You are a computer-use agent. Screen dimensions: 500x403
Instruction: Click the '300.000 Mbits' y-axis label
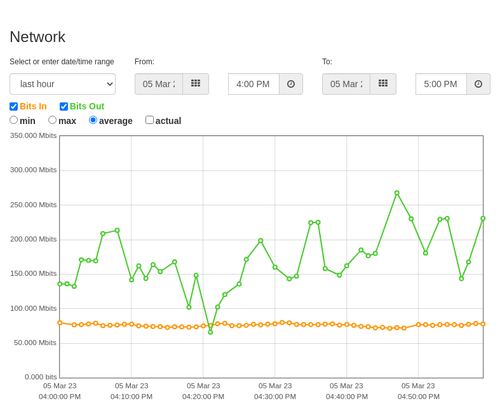click(33, 170)
